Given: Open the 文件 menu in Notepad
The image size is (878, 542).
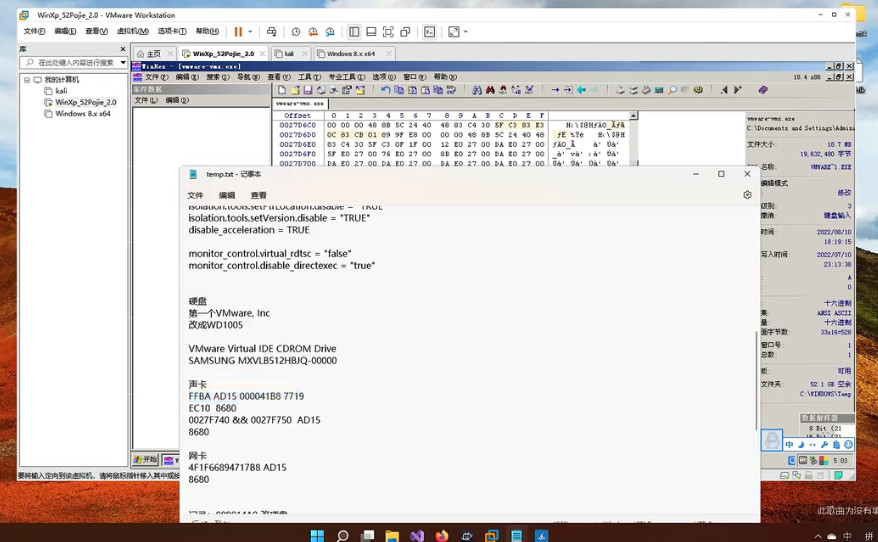Looking at the screenshot, I should tap(195, 195).
